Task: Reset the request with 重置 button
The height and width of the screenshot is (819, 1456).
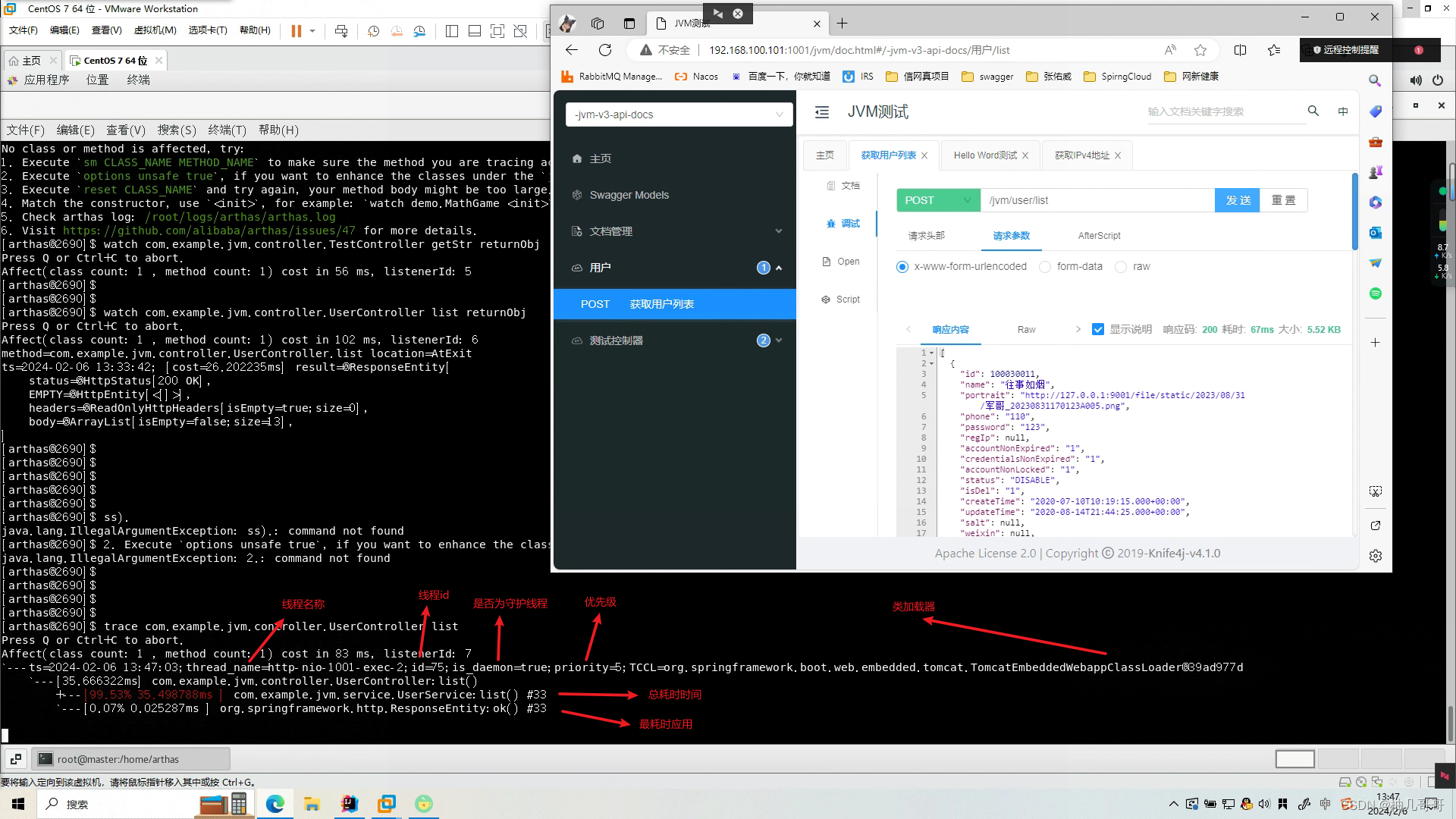Action: 1284,200
